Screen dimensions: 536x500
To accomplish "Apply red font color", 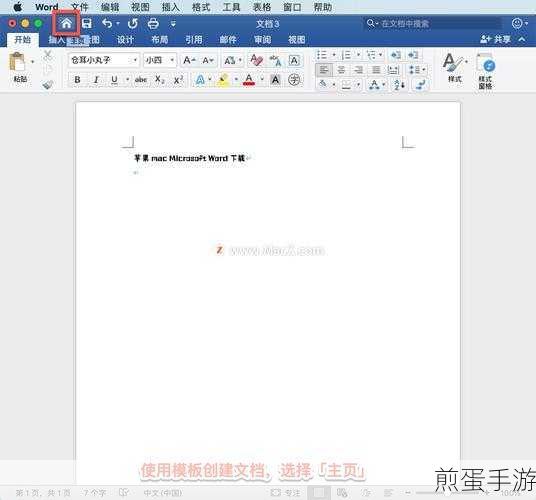I will coord(249,80).
